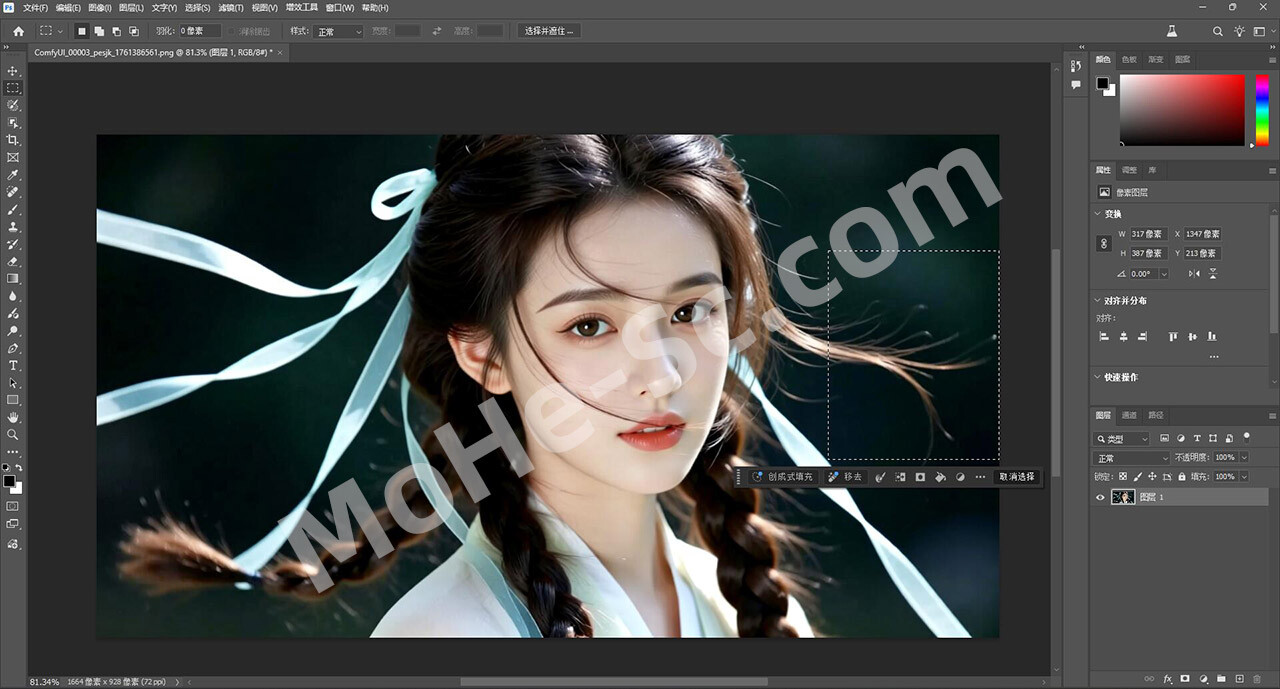Toggle the lock all (padlock) button
This screenshot has height=689, width=1280.
tap(1180, 477)
